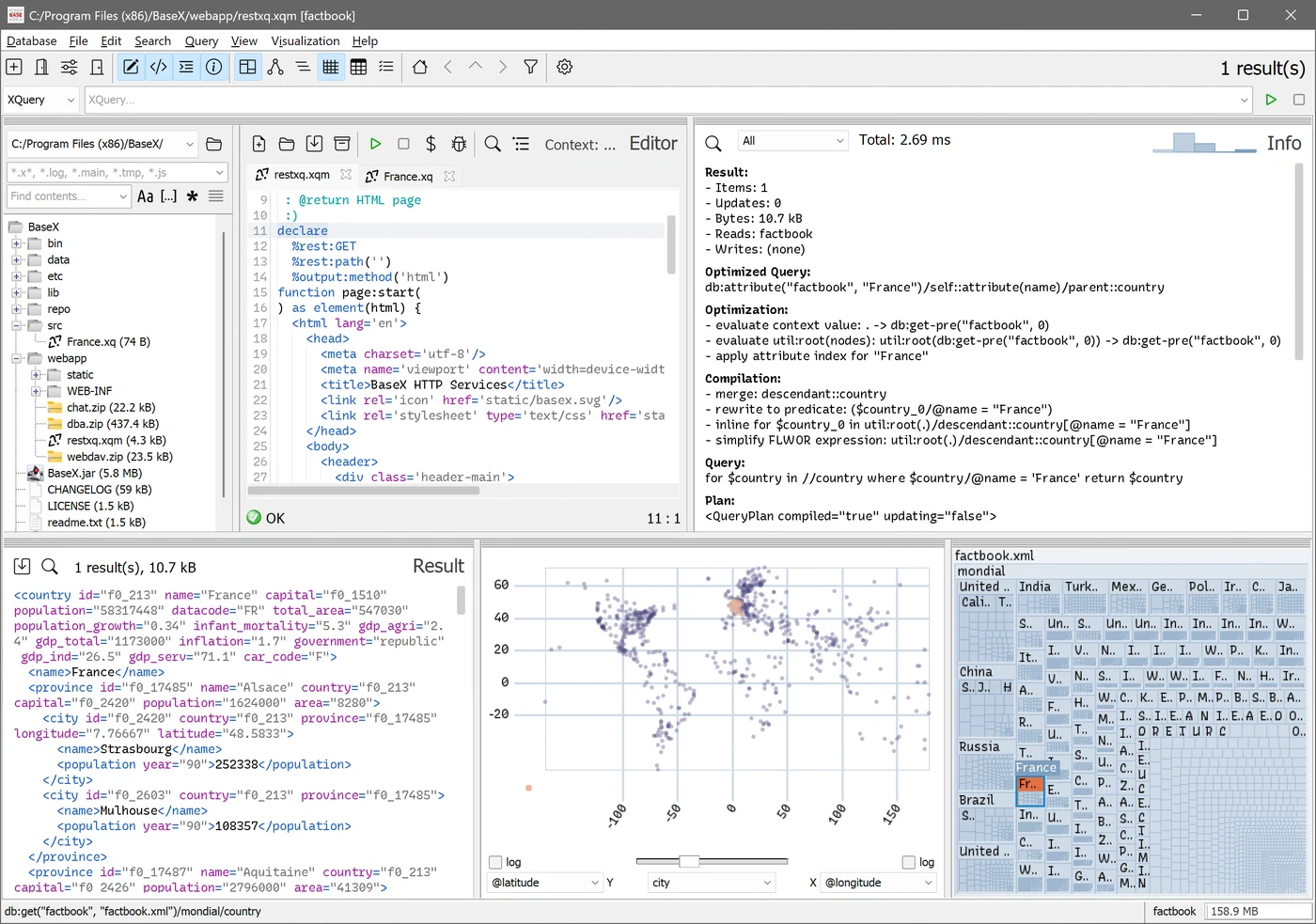Click the Home navigation icon
This screenshot has width=1316, height=924.
[420, 67]
